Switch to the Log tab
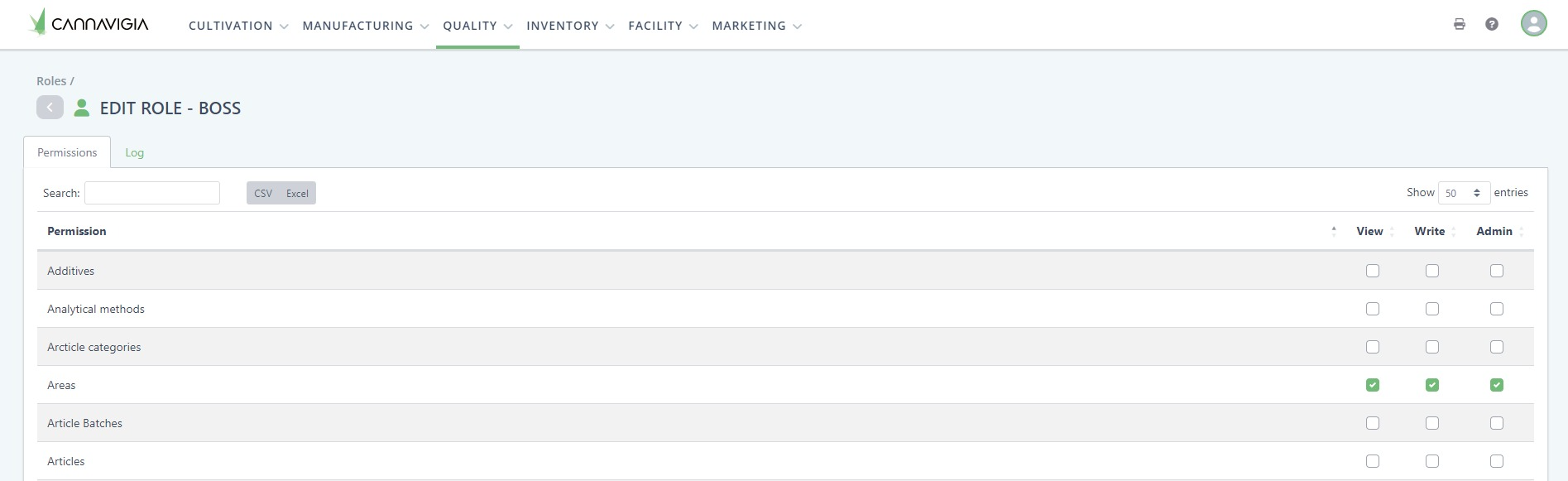Screen dimensions: 1568x481 [x=134, y=152]
